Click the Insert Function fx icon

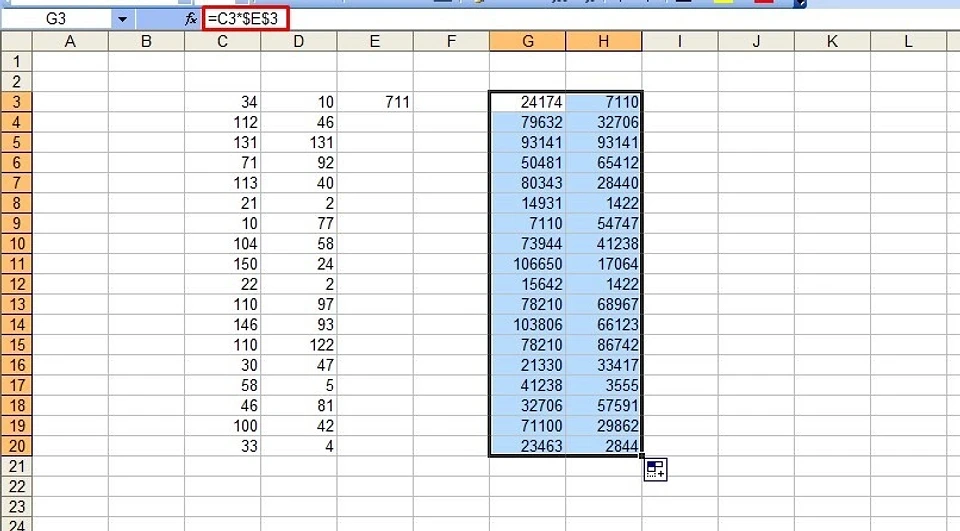(x=191, y=19)
